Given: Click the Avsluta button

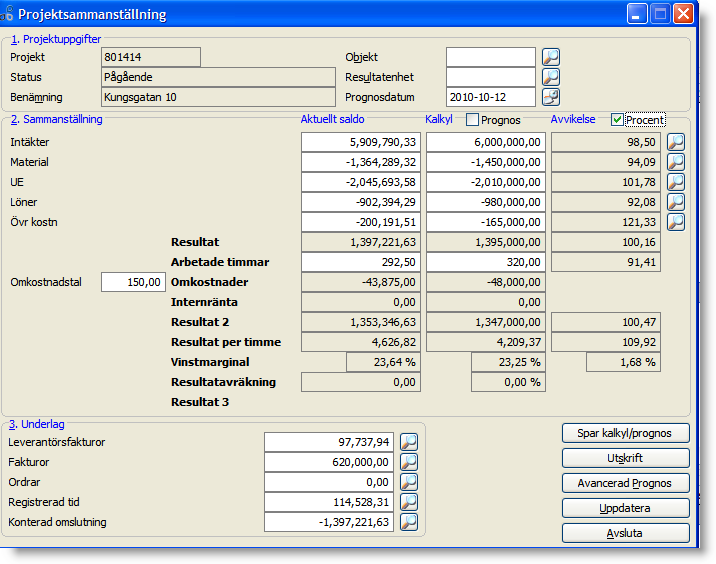Looking at the screenshot, I should coord(626,533).
